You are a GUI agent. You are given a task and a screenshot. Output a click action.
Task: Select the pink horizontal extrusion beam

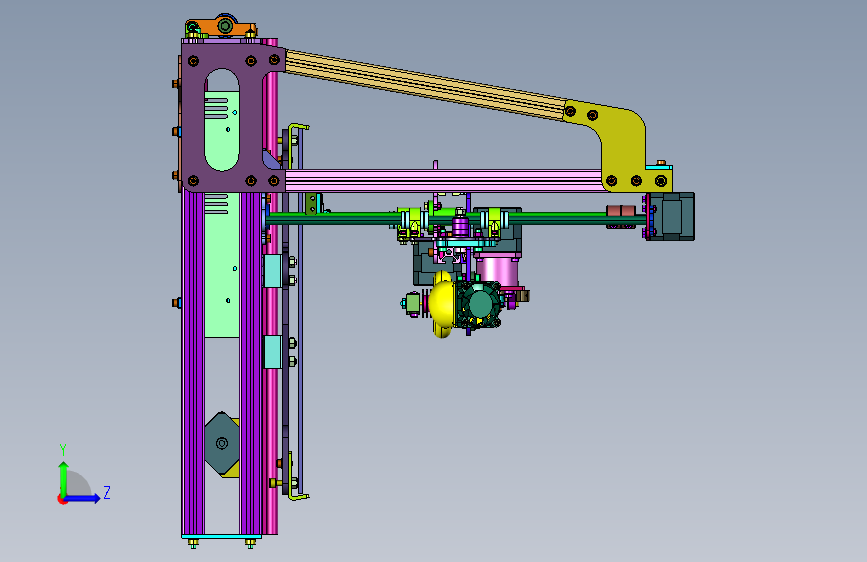coord(442,181)
